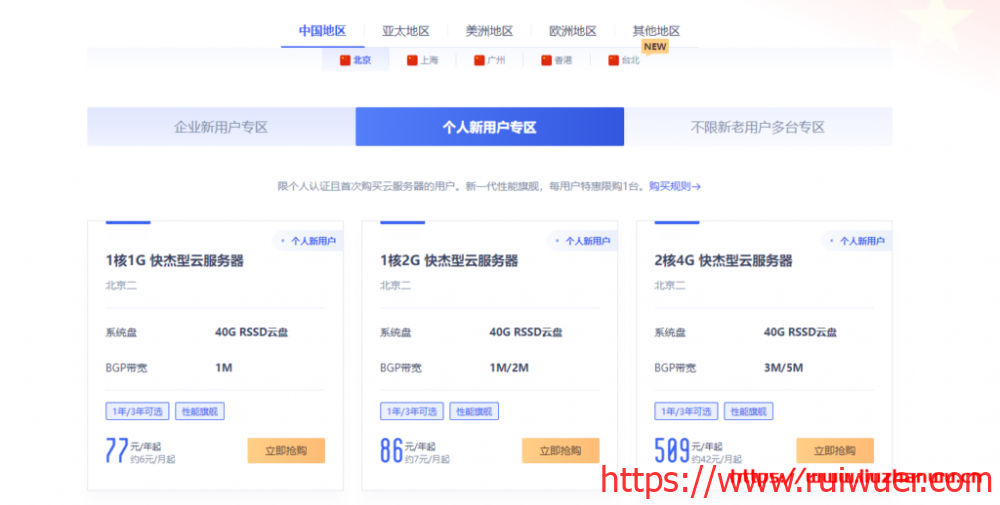Screen dimensions: 1000x505
Task: Click the flag icon beside 广州
Action: [x=479, y=60]
